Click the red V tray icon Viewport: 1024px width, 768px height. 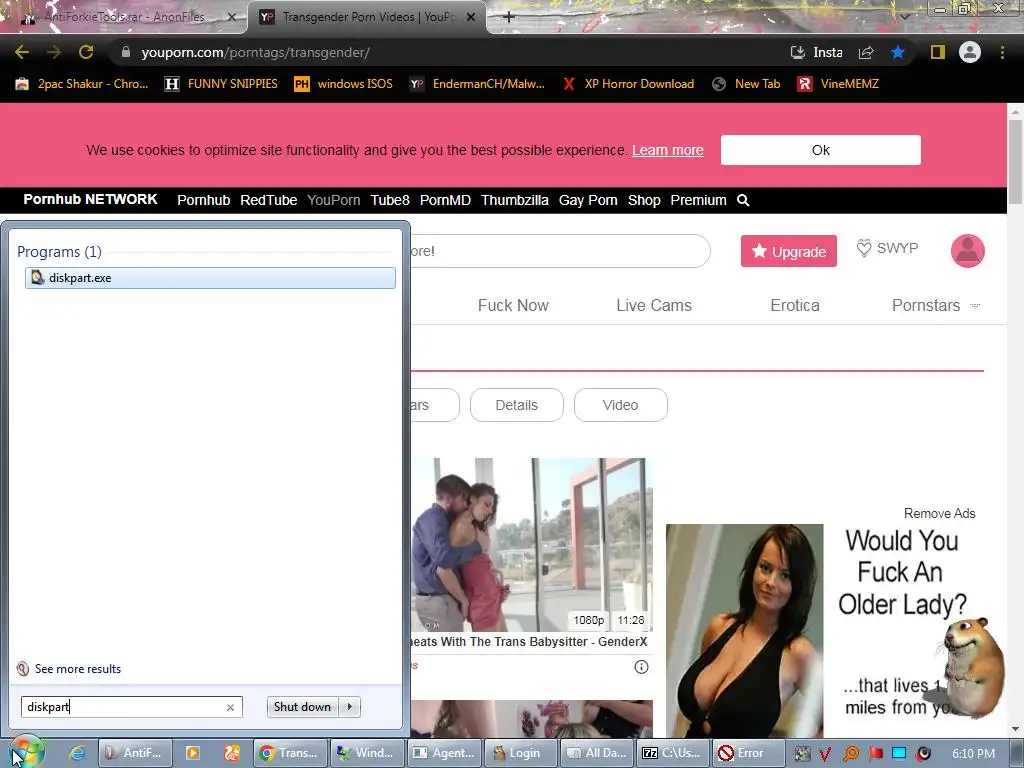825,754
